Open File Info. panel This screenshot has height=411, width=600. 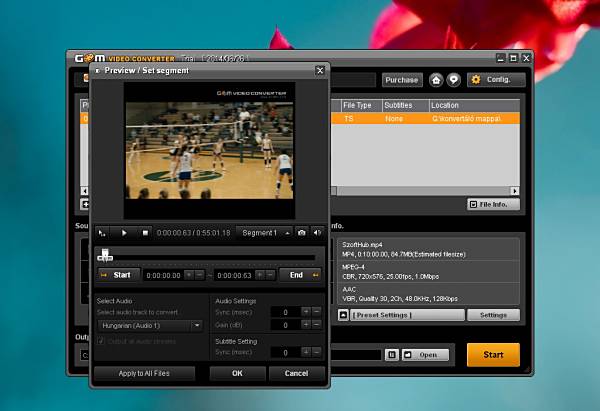(493, 204)
